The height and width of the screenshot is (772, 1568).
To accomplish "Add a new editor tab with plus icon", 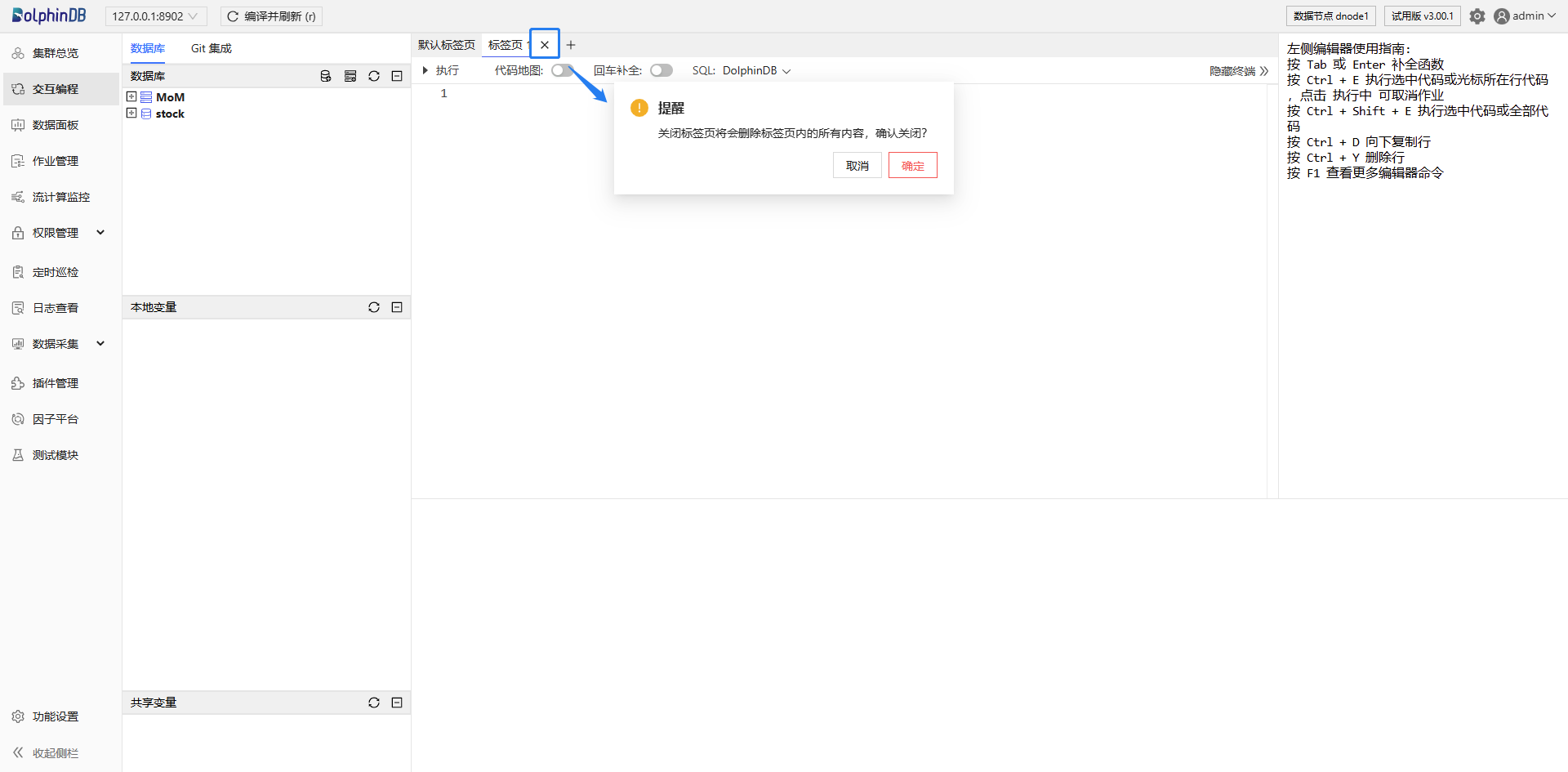I will click(x=571, y=45).
